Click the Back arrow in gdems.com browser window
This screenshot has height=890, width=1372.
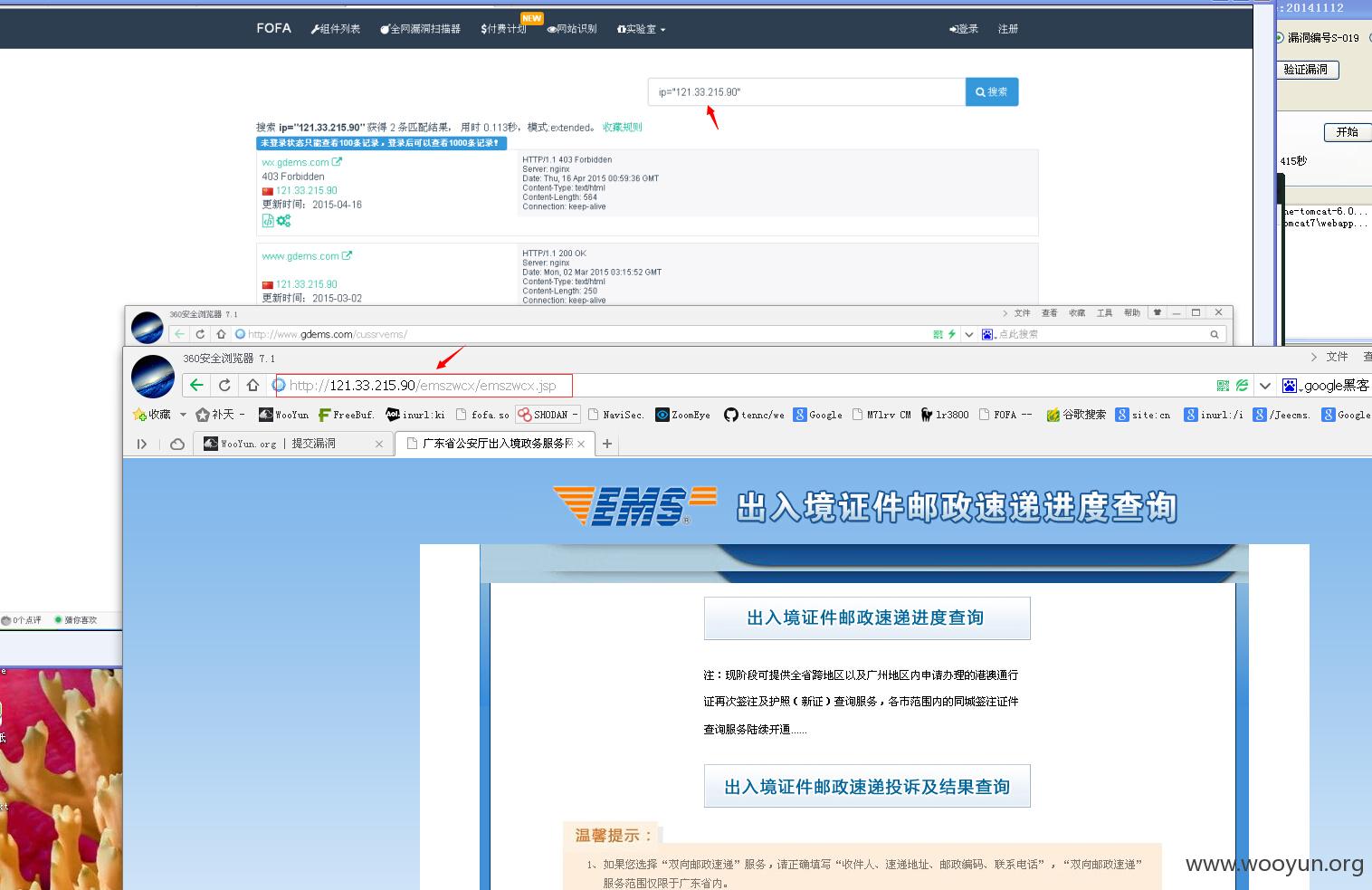[179, 334]
